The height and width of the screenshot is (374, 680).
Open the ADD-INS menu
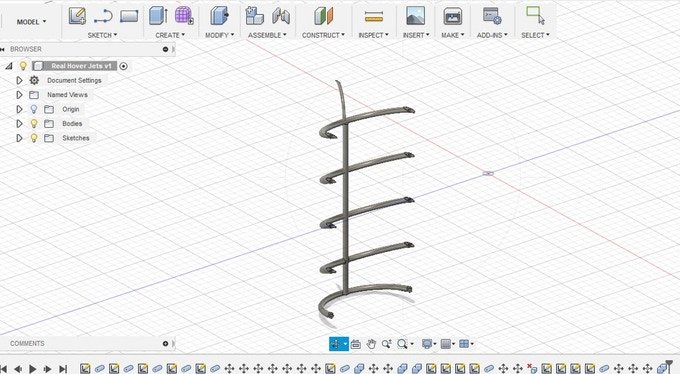pyautogui.click(x=492, y=35)
